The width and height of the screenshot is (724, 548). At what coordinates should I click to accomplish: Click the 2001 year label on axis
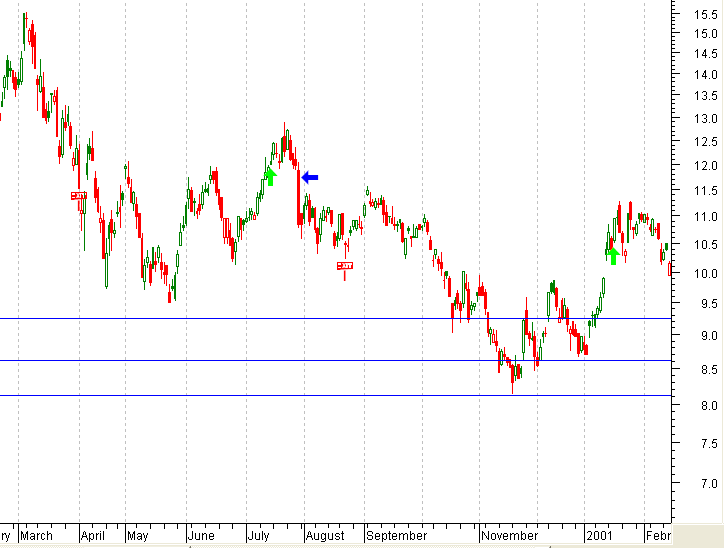[x=599, y=536]
